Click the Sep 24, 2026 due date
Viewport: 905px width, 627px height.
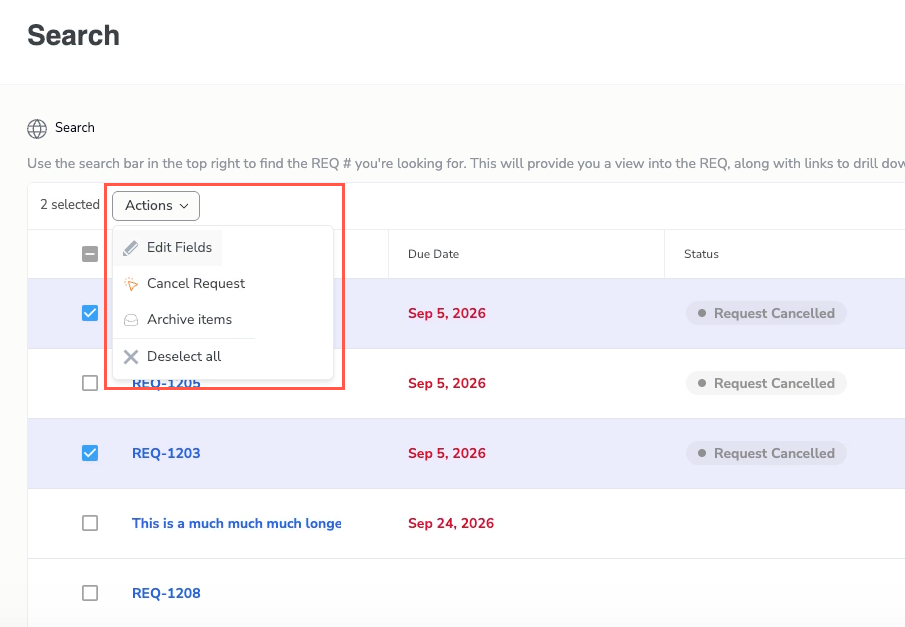pyautogui.click(x=451, y=523)
